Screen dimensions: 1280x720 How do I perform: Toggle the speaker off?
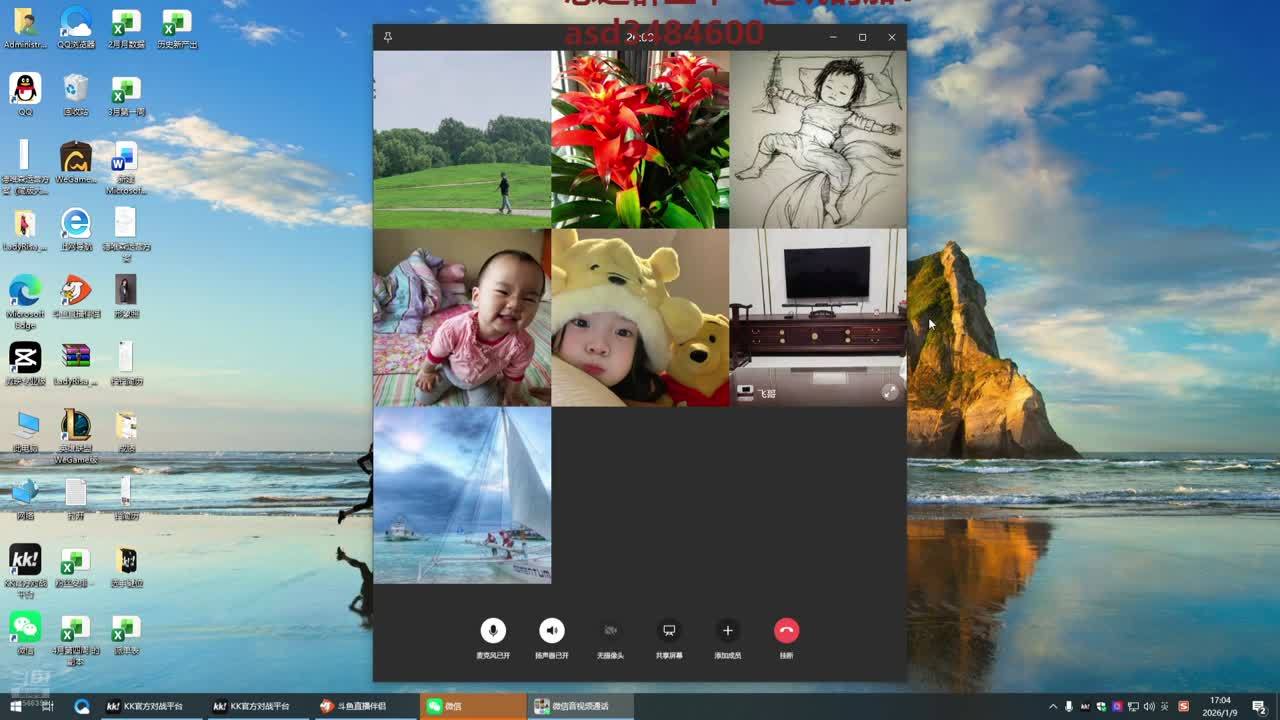coord(552,630)
